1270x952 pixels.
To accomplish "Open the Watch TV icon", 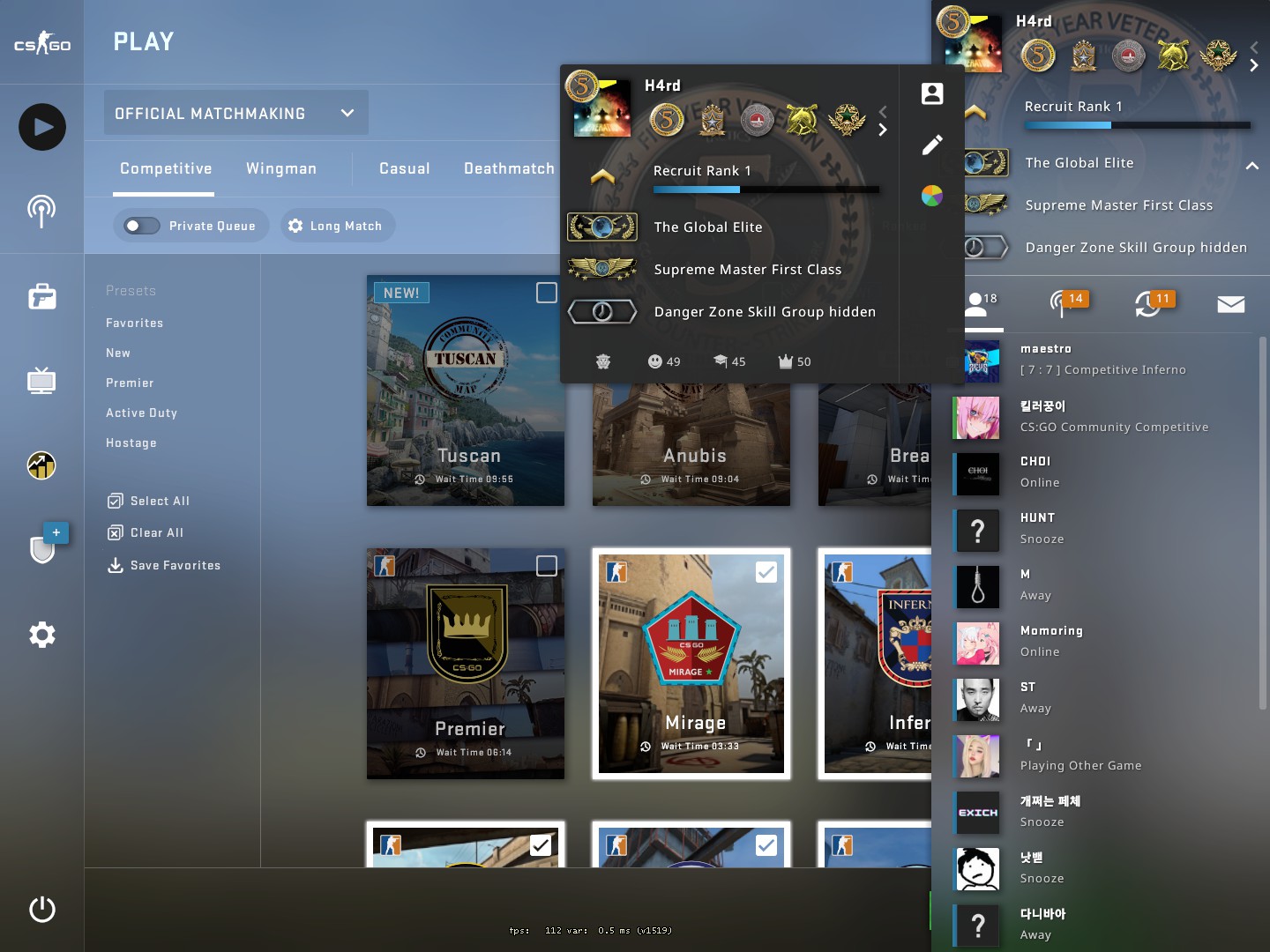I will click(41, 381).
